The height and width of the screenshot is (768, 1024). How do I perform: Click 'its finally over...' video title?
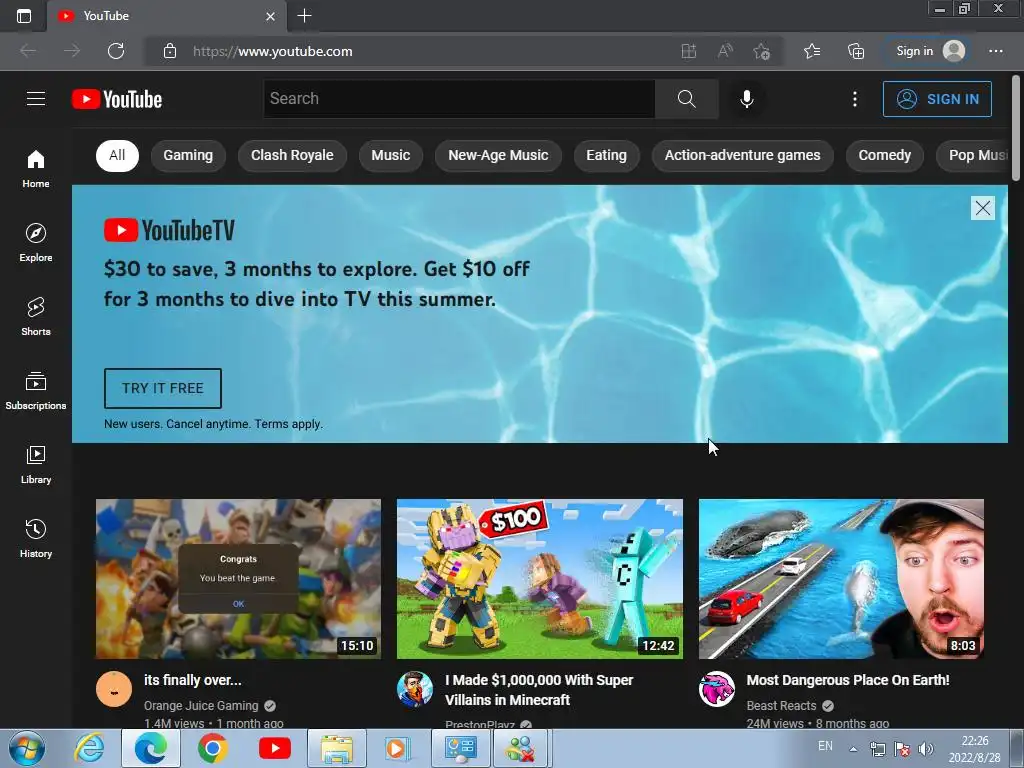click(193, 680)
